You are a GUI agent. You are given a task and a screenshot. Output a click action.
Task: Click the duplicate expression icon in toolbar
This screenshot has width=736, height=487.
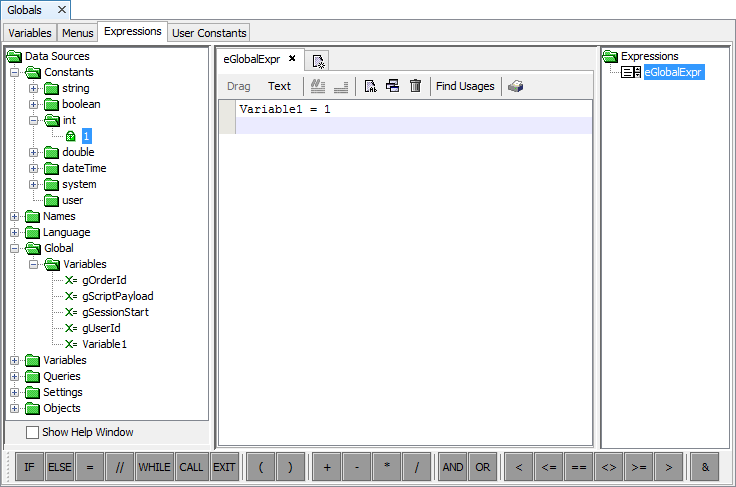(392, 87)
